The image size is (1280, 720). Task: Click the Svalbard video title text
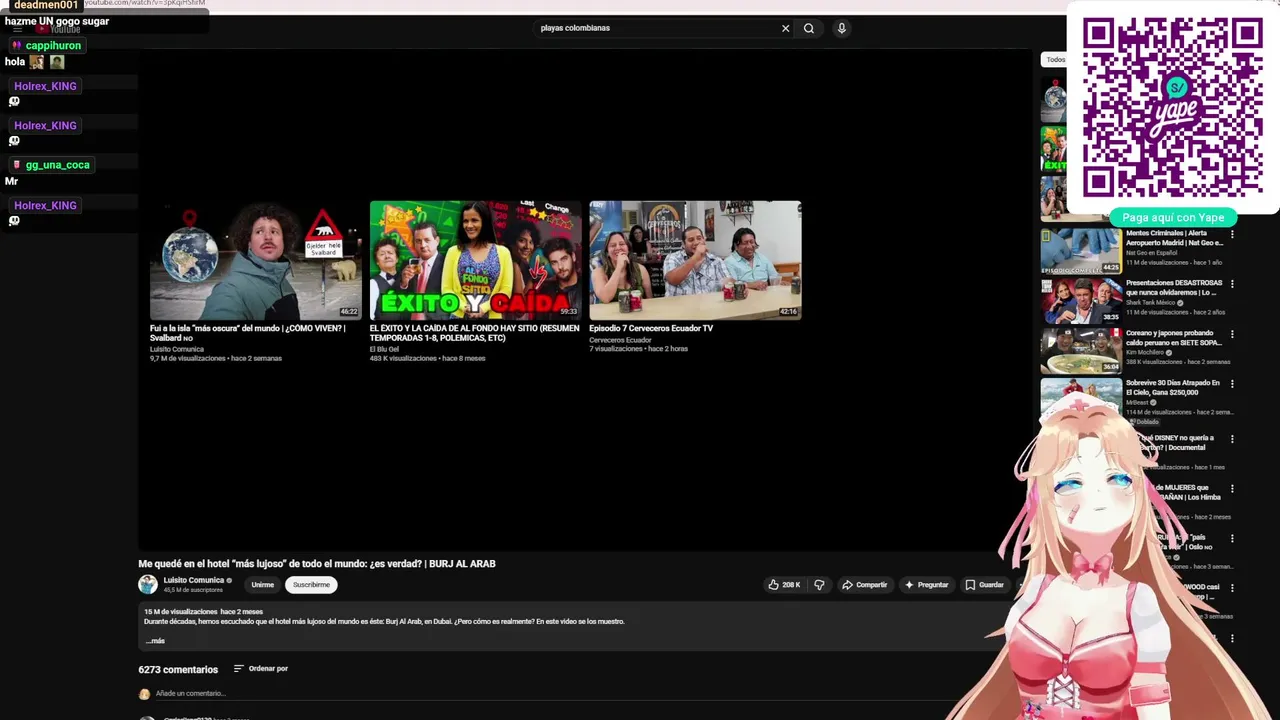(248, 333)
